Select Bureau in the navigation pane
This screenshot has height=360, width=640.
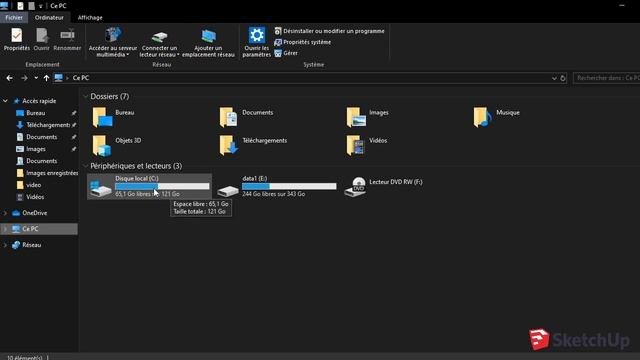point(36,113)
